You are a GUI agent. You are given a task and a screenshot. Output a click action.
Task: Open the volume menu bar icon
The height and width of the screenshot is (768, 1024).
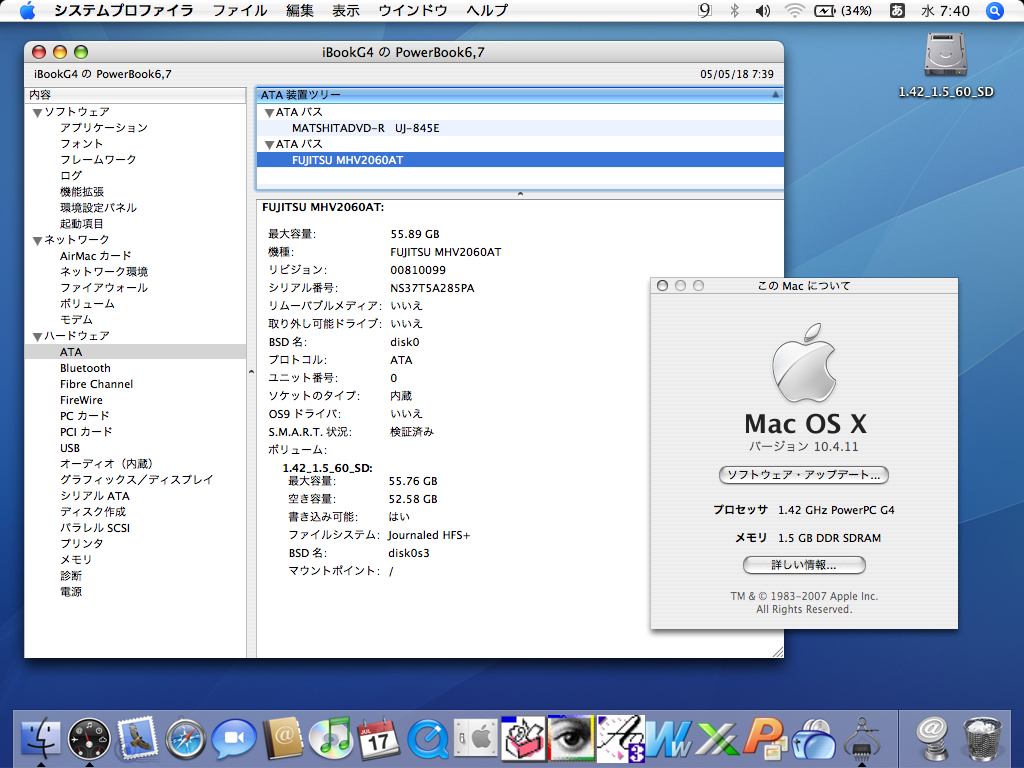762,10
